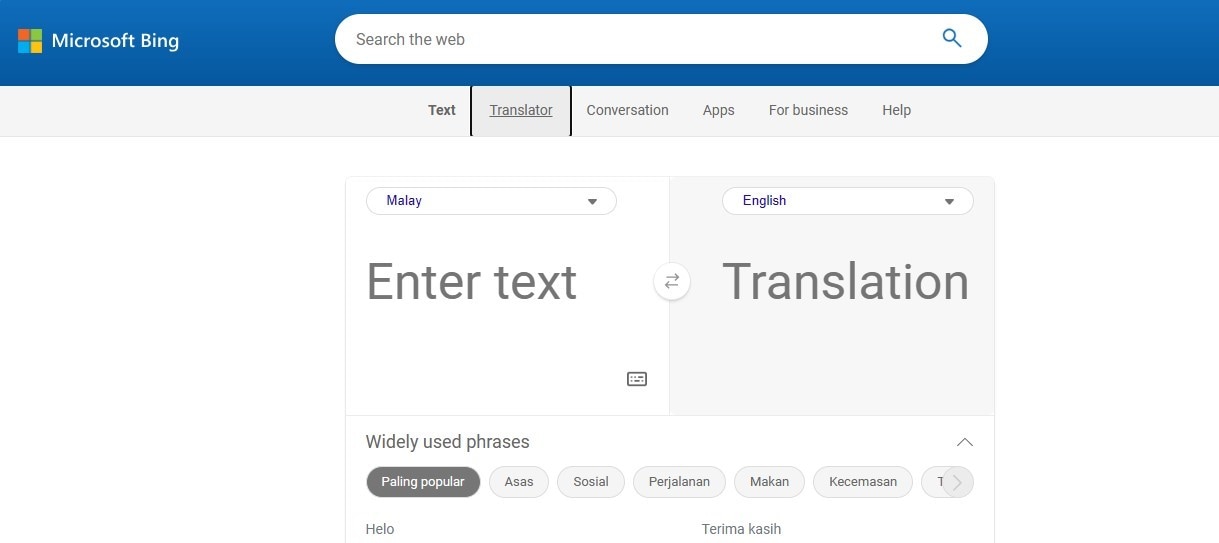Open the For business tab
1219x543 pixels.
pos(808,110)
